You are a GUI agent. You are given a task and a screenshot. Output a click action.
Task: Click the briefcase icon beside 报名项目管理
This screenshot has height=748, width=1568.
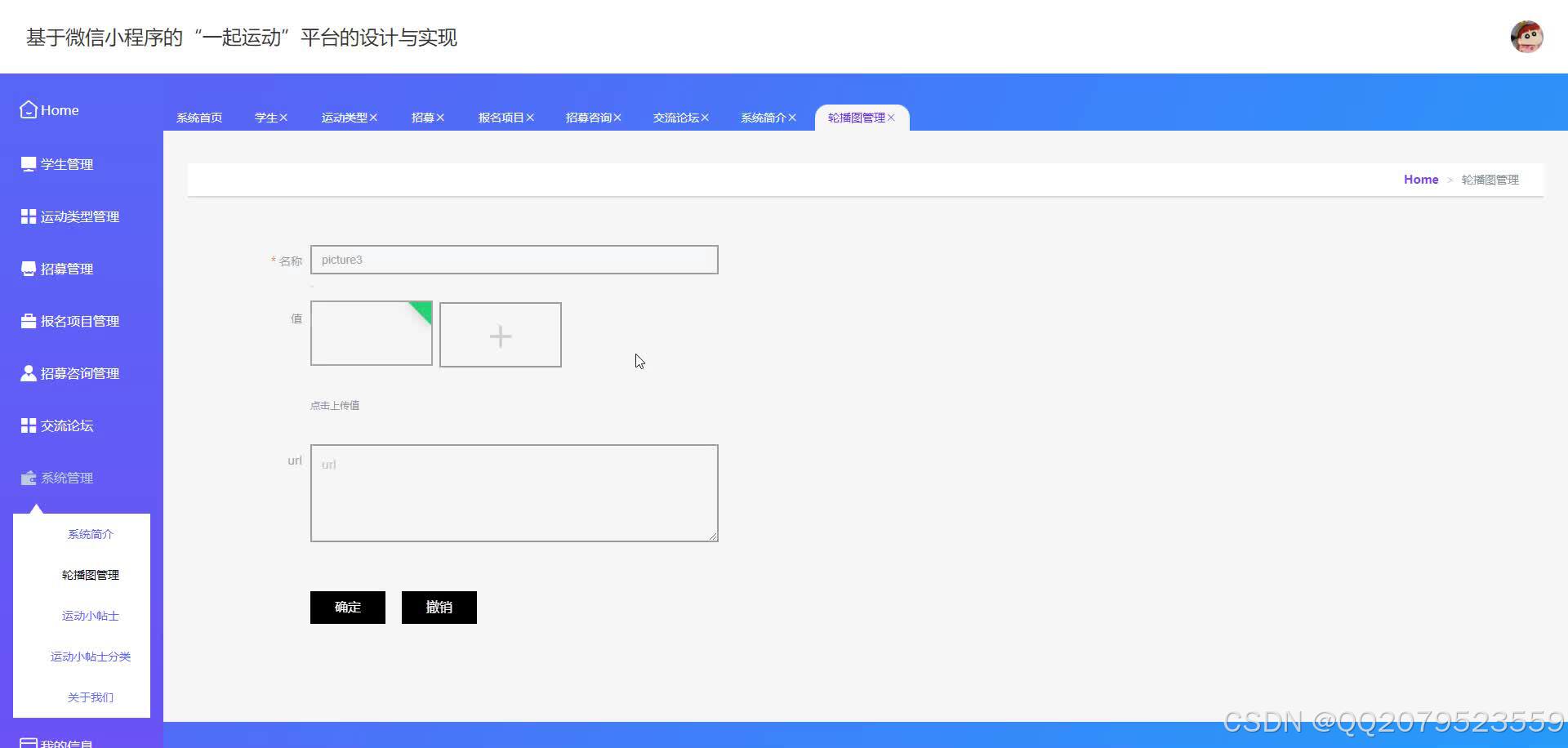(29, 321)
